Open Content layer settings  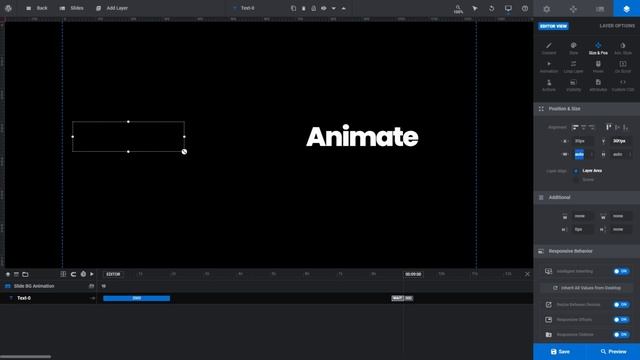point(549,48)
